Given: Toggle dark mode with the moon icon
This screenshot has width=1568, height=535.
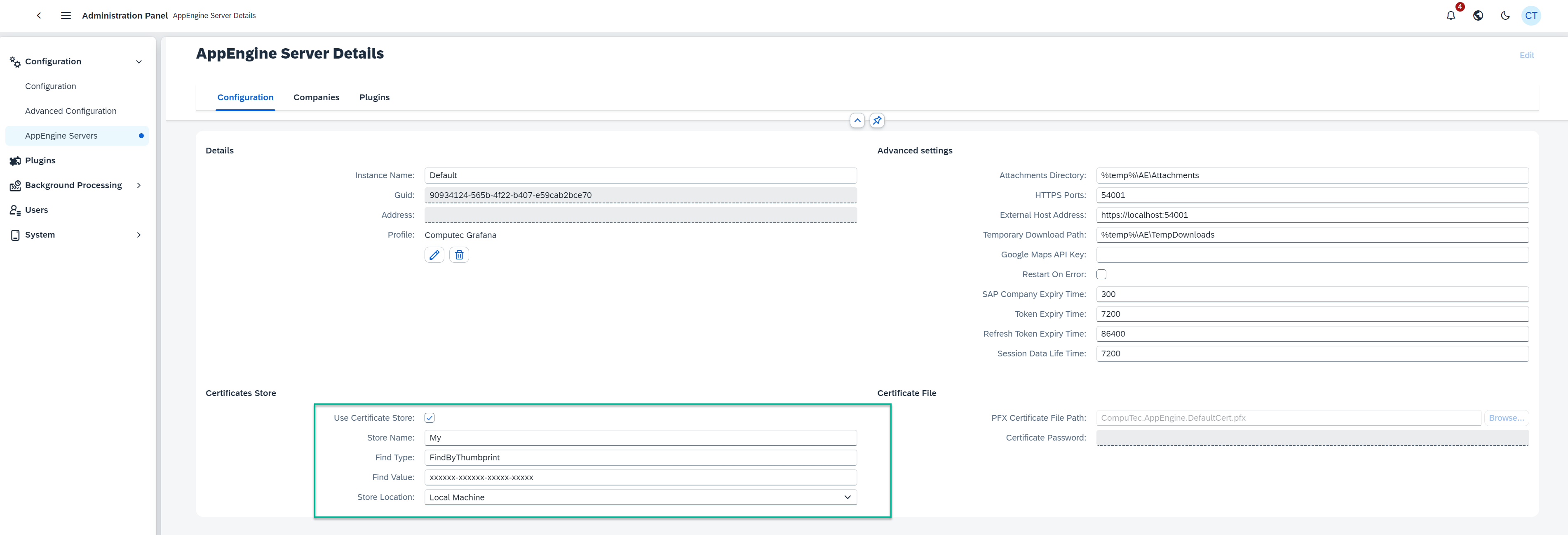Looking at the screenshot, I should (x=1505, y=16).
